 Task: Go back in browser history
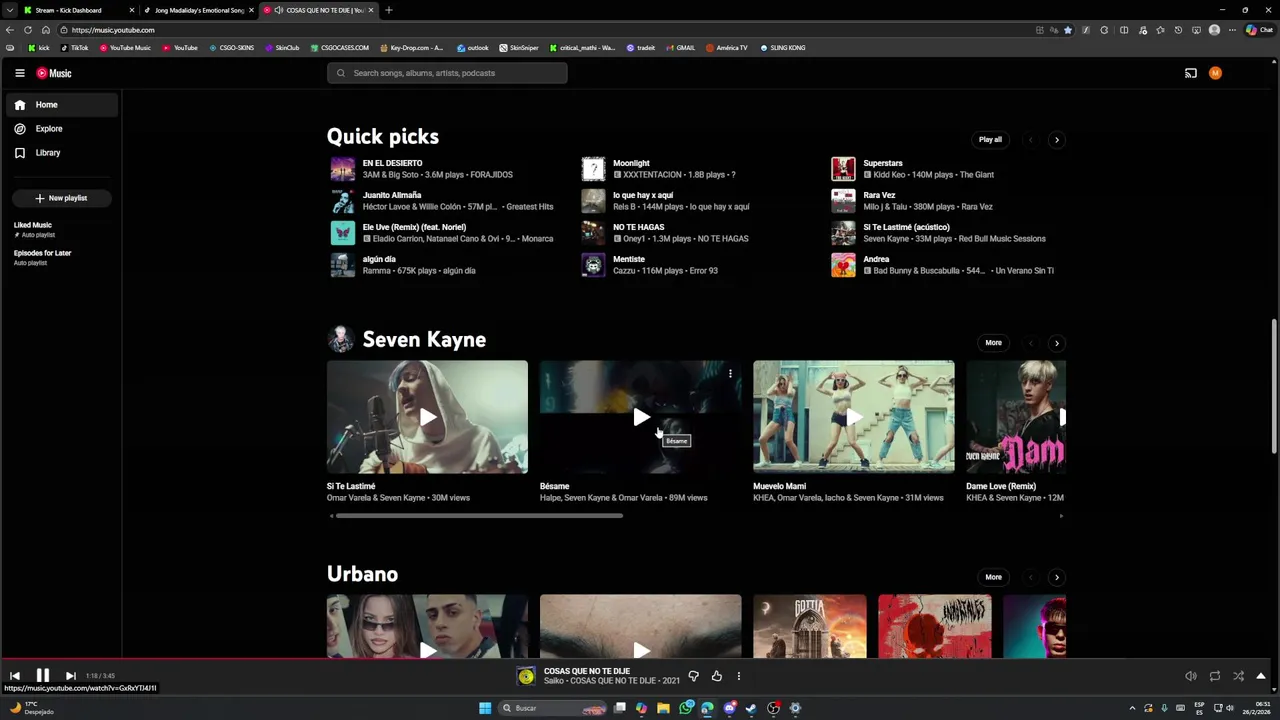9,30
